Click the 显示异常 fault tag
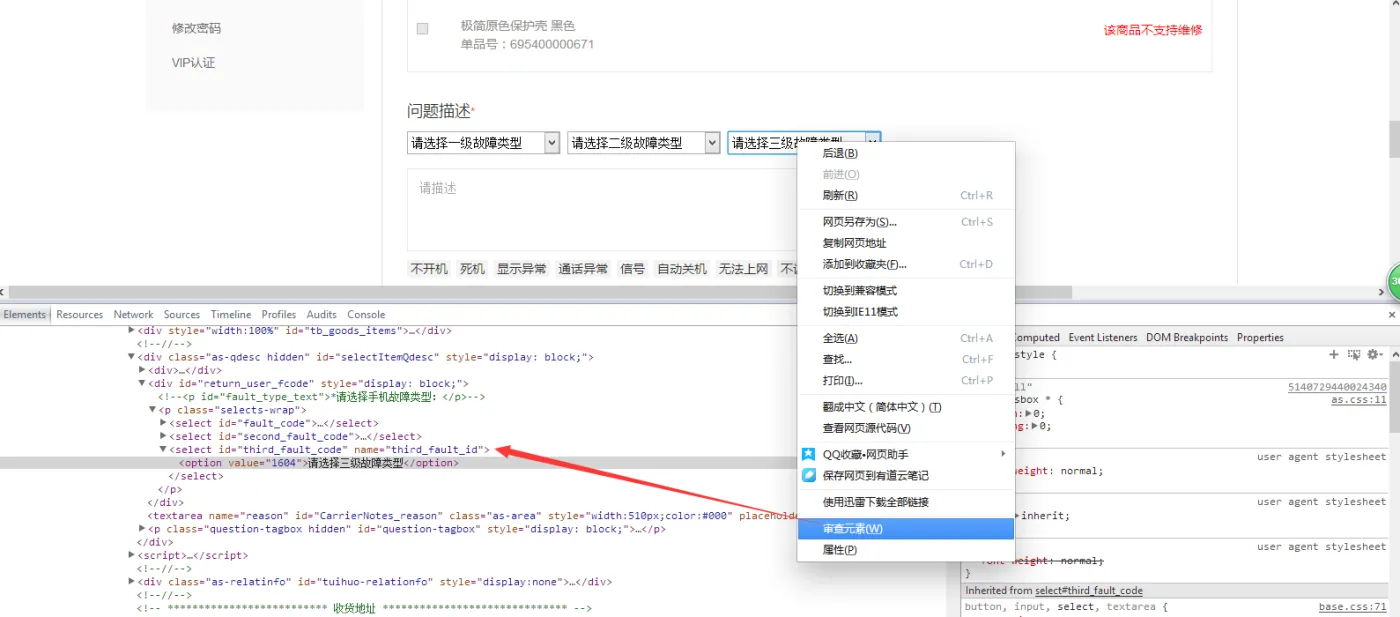This screenshot has width=1400, height=617. 522,268
